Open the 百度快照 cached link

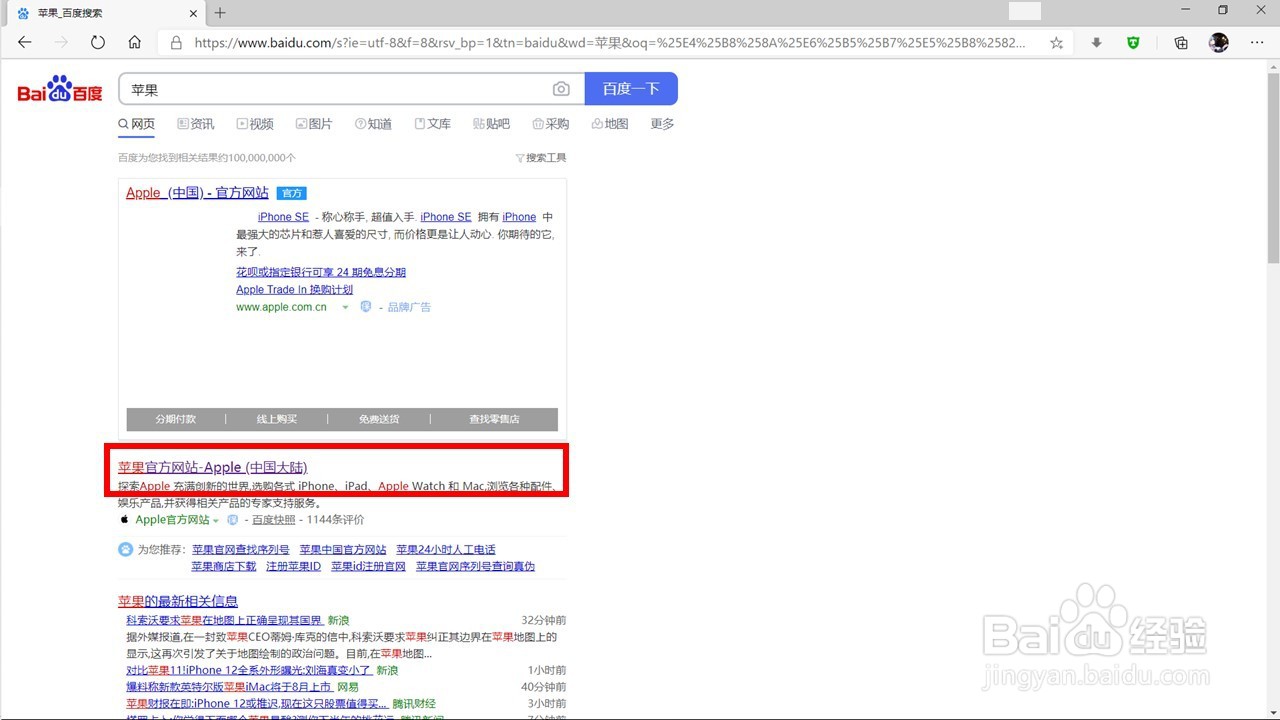point(273,520)
